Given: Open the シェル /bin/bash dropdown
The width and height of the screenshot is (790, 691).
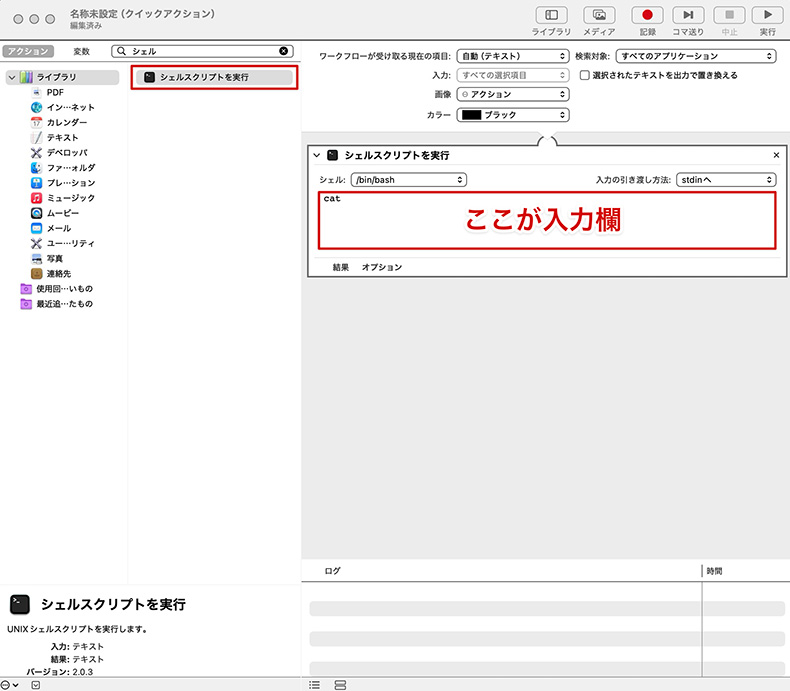Looking at the screenshot, I should click(x=409, y=180).
